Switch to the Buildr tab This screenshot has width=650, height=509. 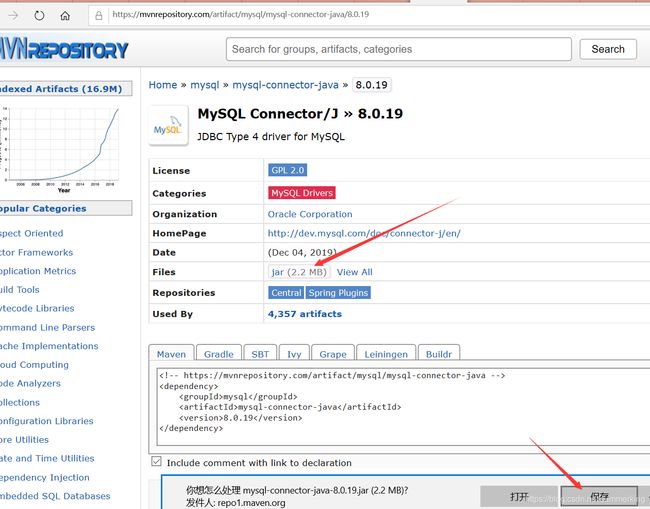[439, 354]
